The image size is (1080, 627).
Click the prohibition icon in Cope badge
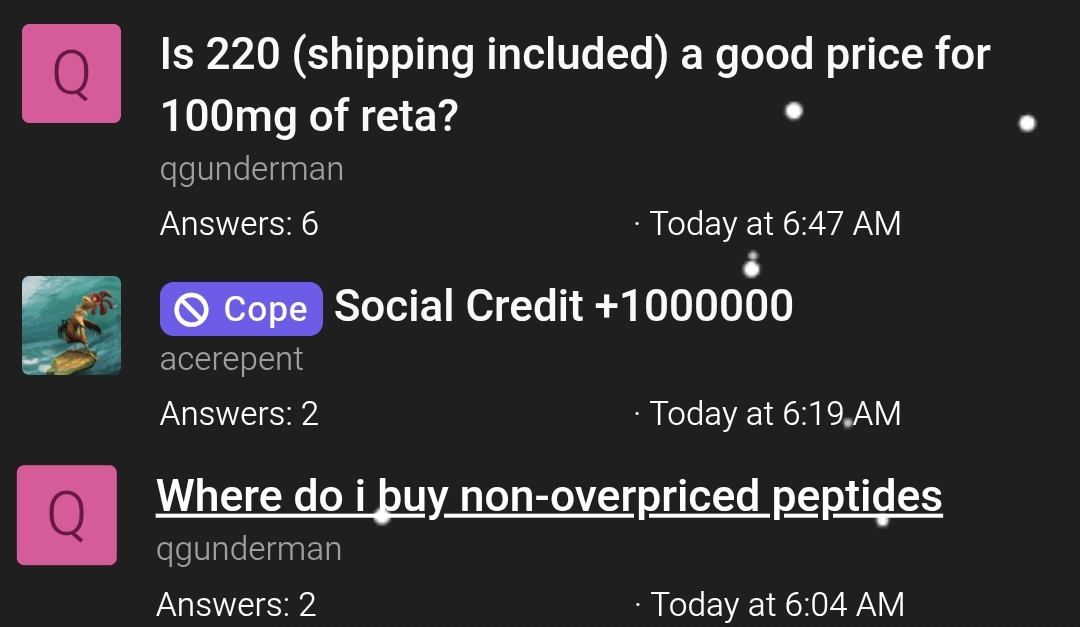[x=191, y=310]
